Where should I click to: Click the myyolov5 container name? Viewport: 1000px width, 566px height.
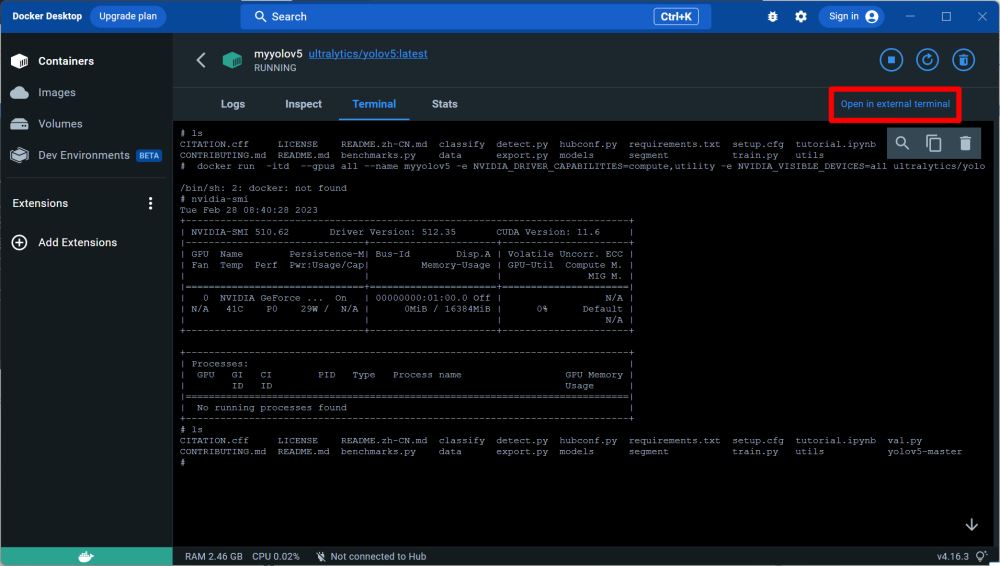click(278, 54)
